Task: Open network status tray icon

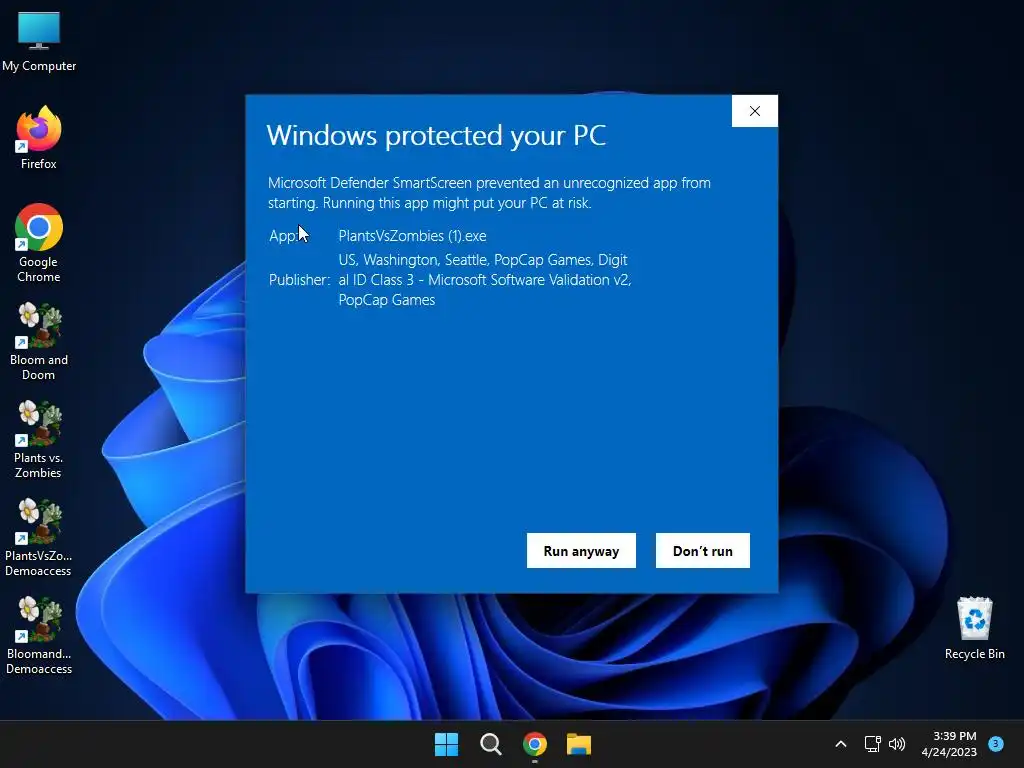Action: [x=872, y=744]
